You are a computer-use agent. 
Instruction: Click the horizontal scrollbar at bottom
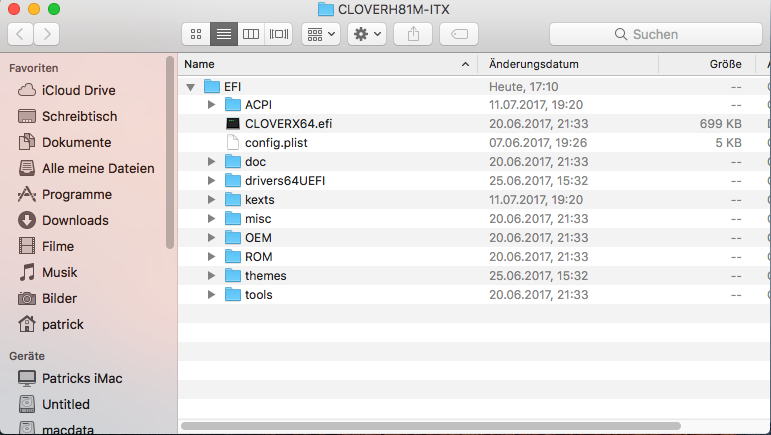[431, 426]
